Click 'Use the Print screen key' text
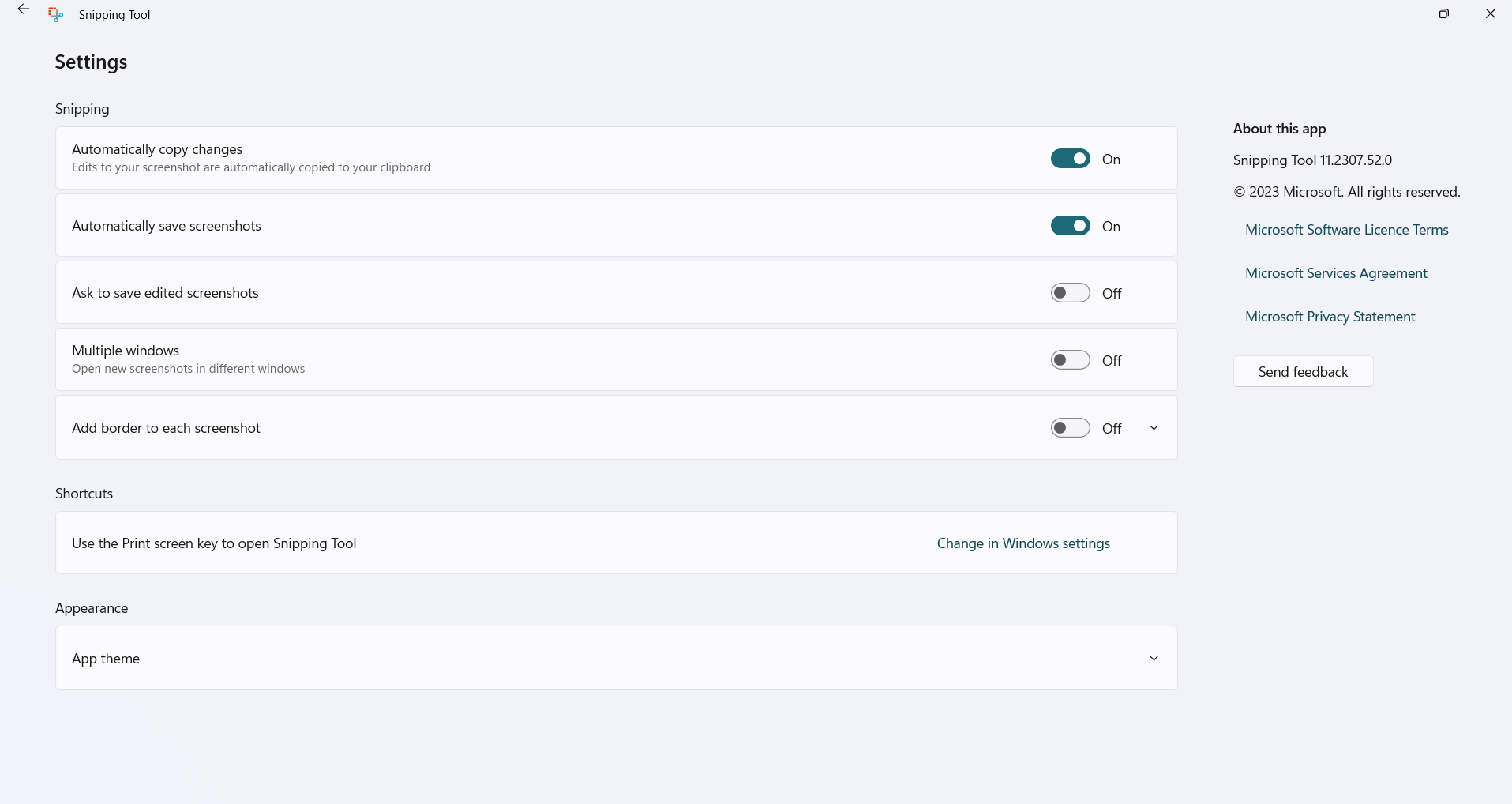Image resolution: width=1512 pixels, height=804 pixels. click(x=214, y=543)
